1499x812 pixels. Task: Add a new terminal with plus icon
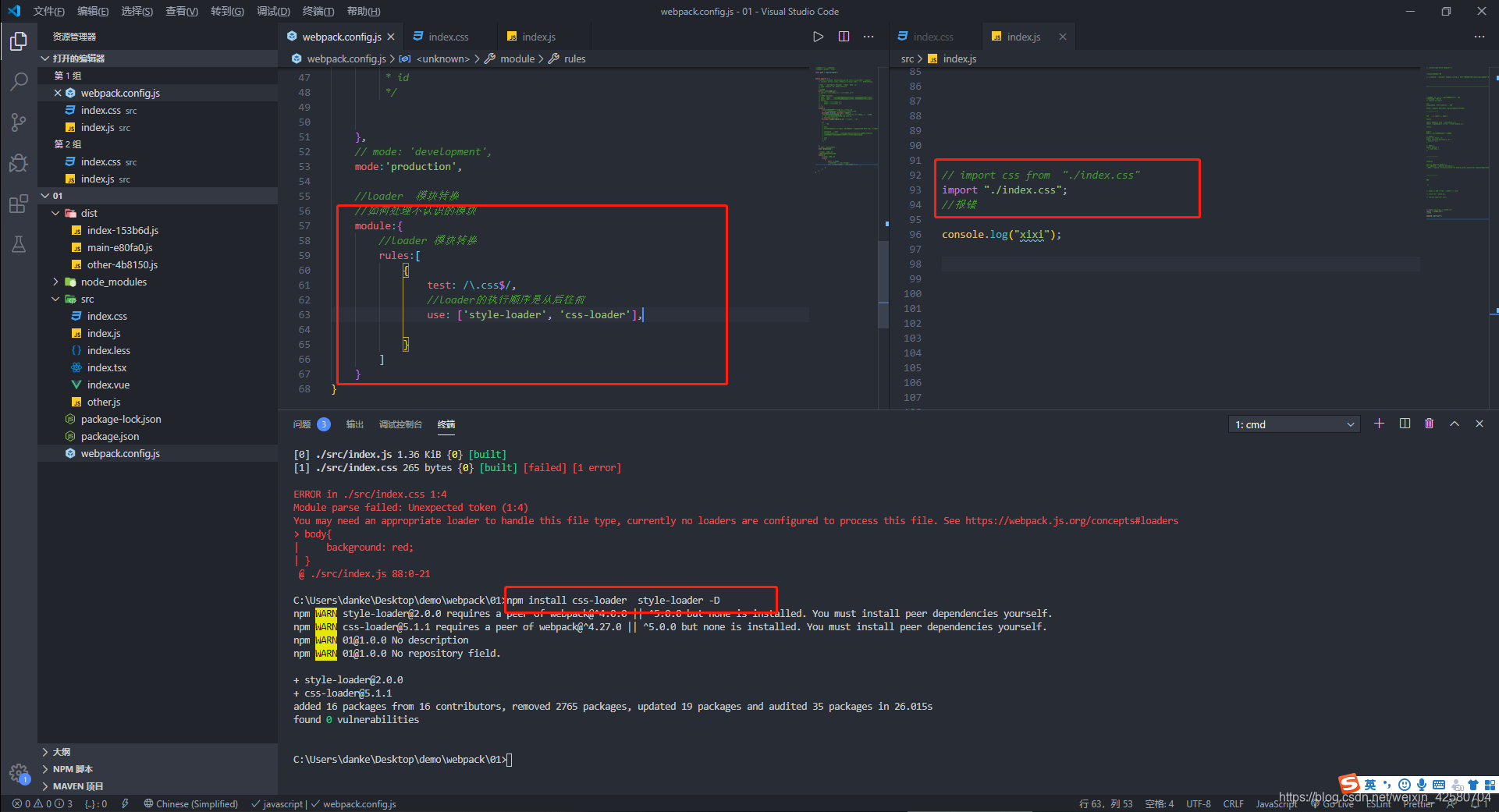click(x=1380, y=424)
